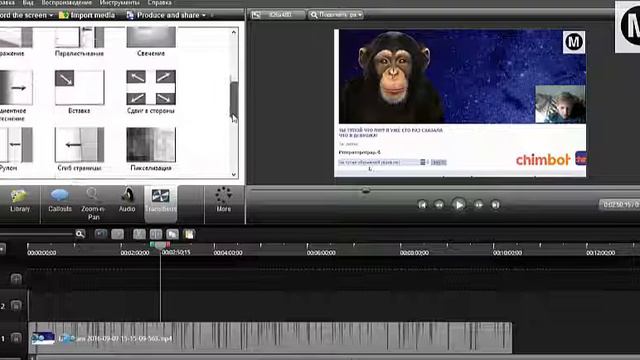Click the fast-forward step button
Screen dimensions: 640x360
478,204
